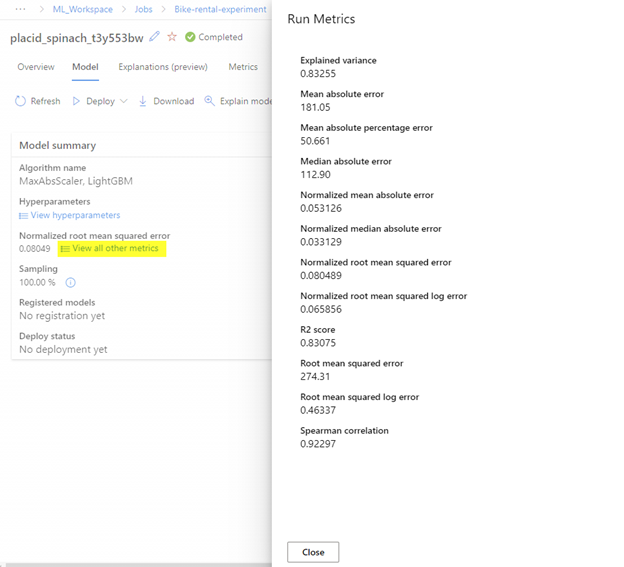
Task: Click the green Completed status icon
Action: [190, 37]
